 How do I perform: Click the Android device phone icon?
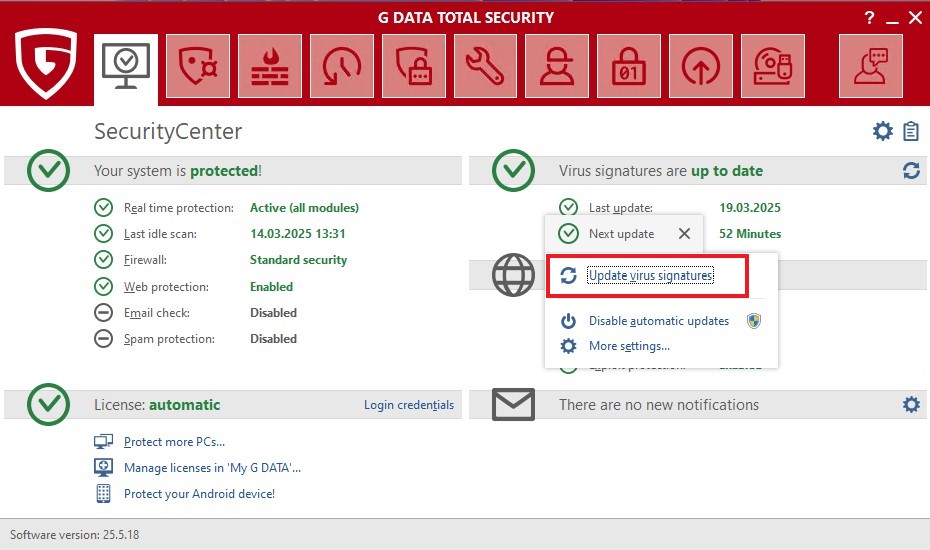pos(103,494)
